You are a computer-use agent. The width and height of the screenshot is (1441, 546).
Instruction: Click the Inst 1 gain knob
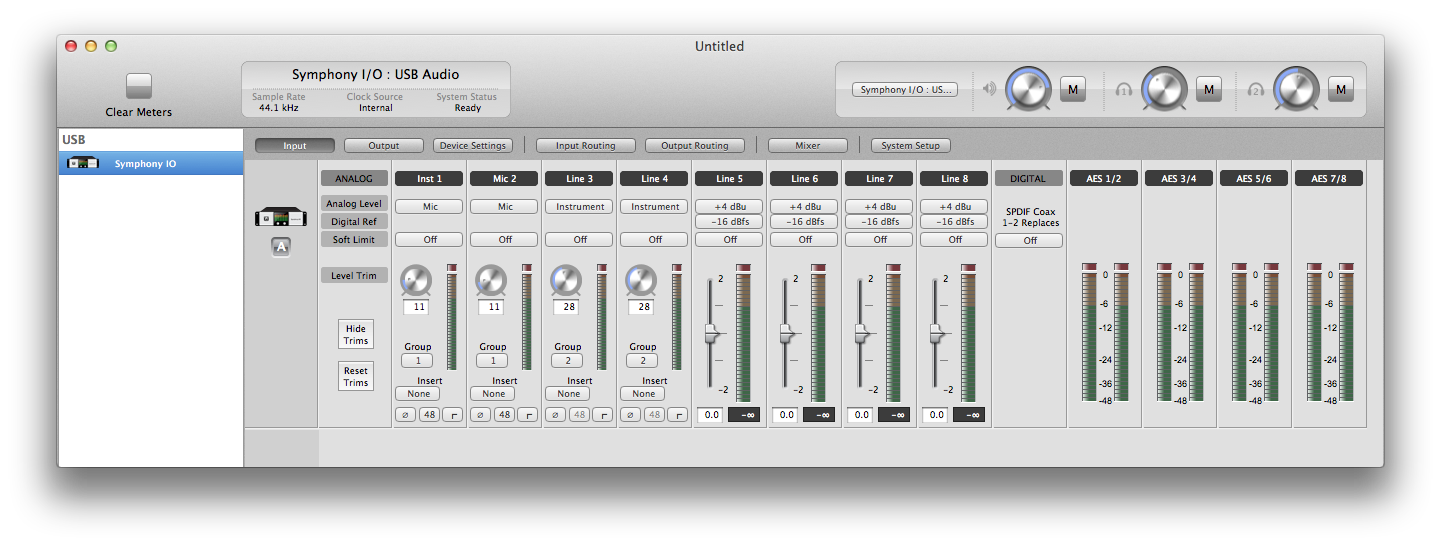tap(415, 280)
